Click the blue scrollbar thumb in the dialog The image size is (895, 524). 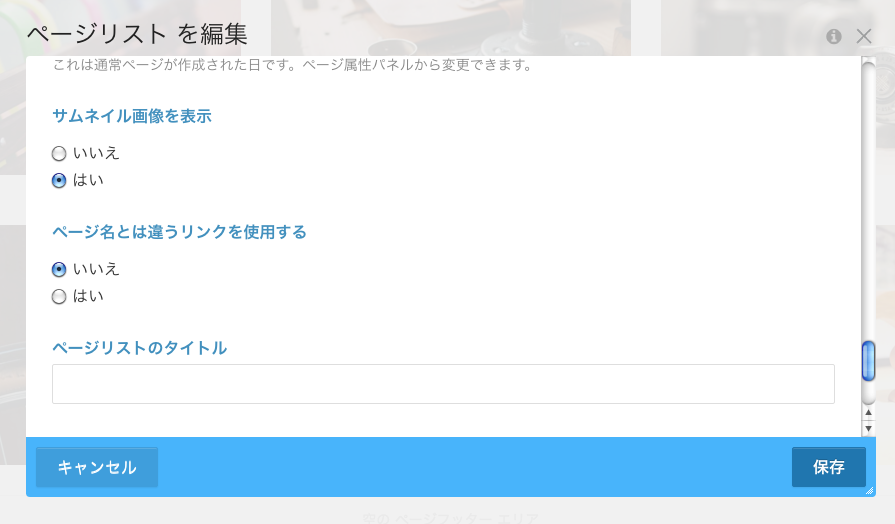pos(868,361)
